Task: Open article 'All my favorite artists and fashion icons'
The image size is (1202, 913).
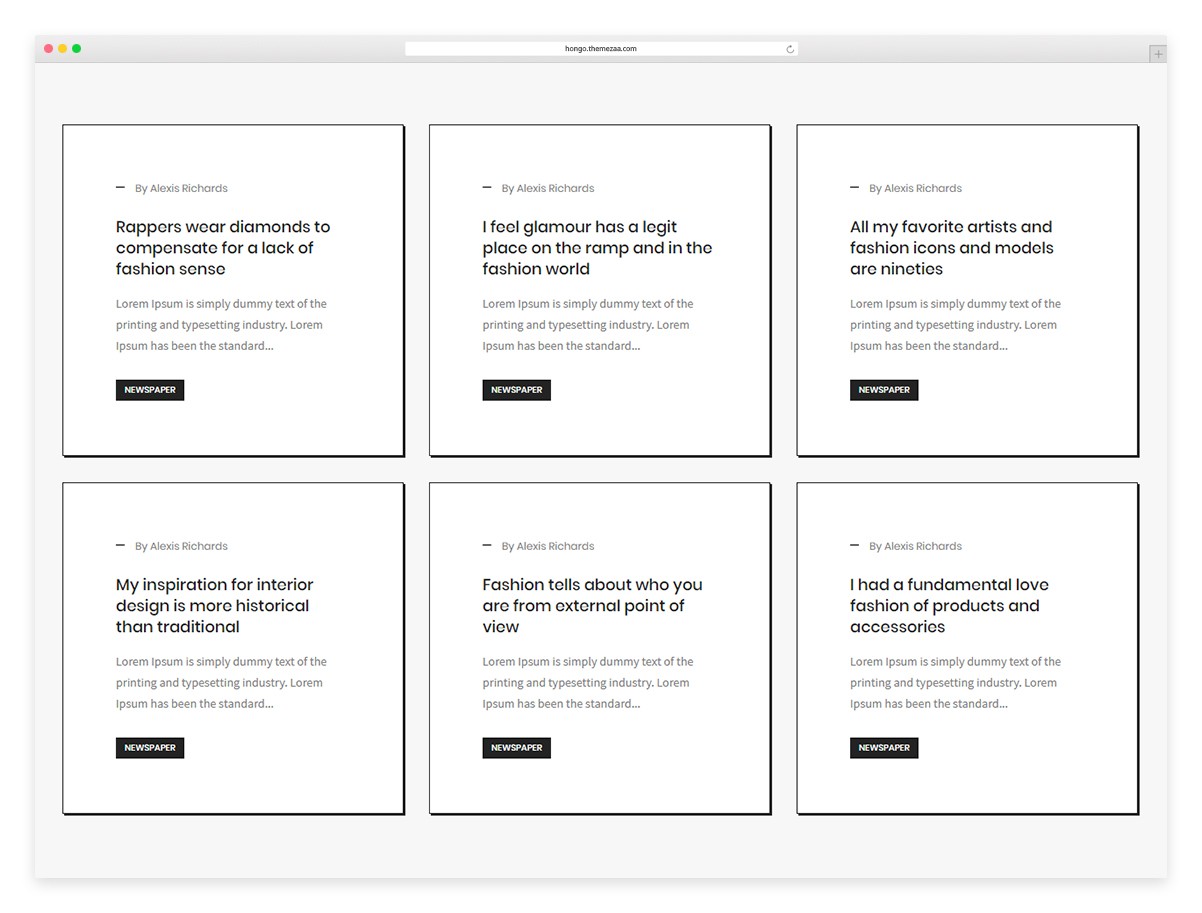Action: point(952,248)
